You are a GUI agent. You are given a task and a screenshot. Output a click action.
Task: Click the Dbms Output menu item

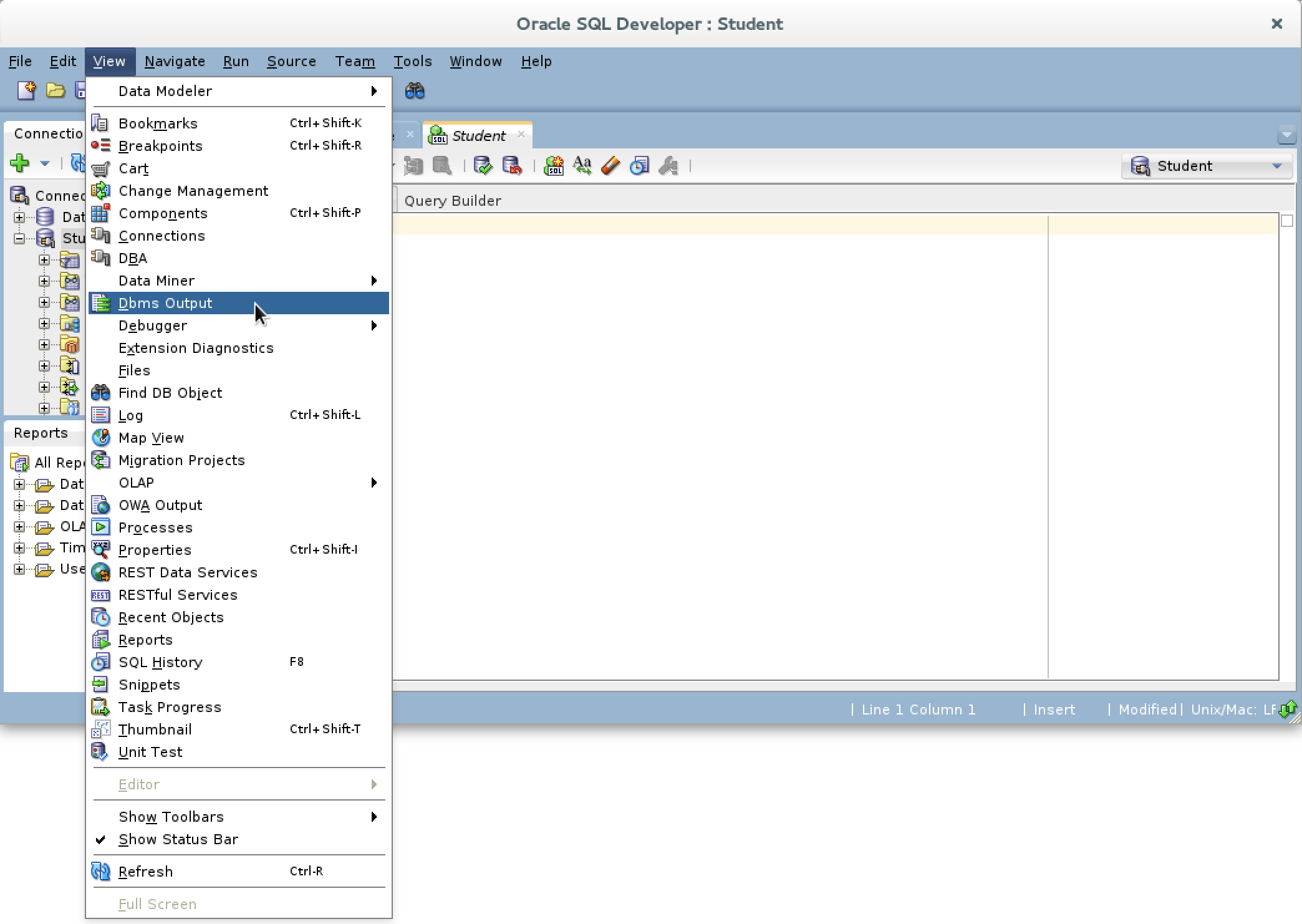coord(165,302)
